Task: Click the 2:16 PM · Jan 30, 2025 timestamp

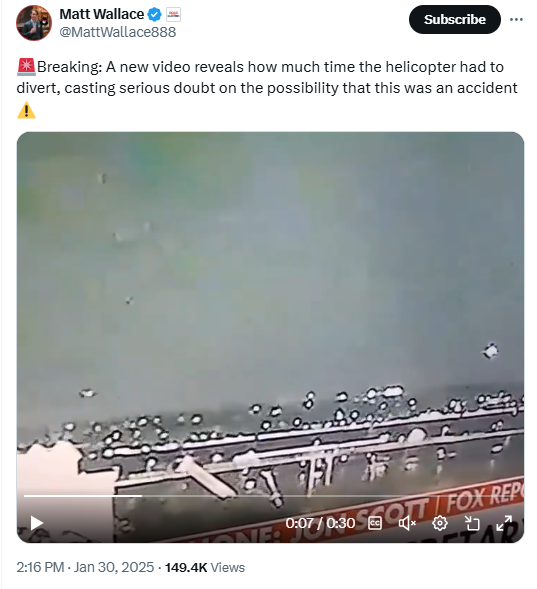Action: click(x=85, y=567)
